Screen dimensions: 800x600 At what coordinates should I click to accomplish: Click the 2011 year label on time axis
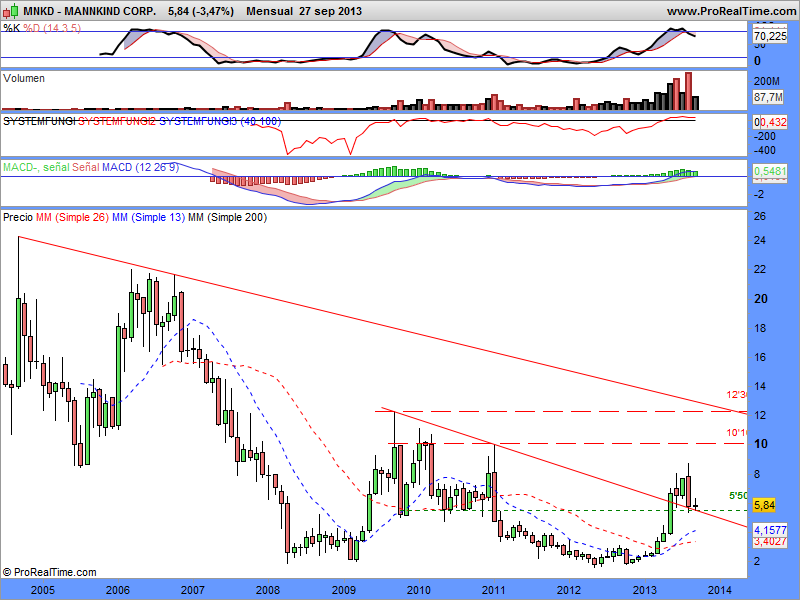(494, 590)
